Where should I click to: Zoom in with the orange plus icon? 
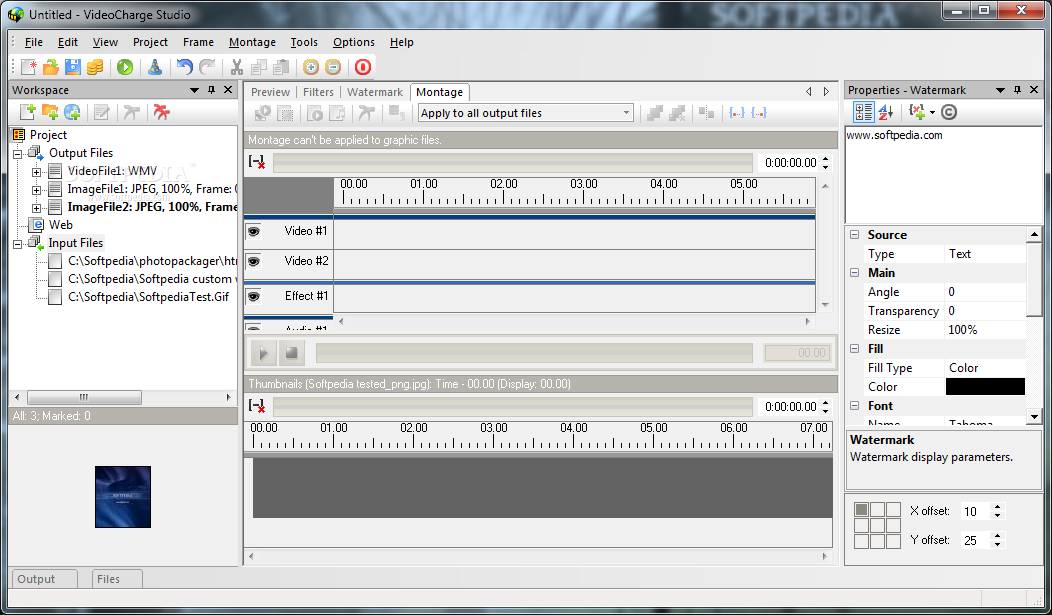click(x=311, y=67)
